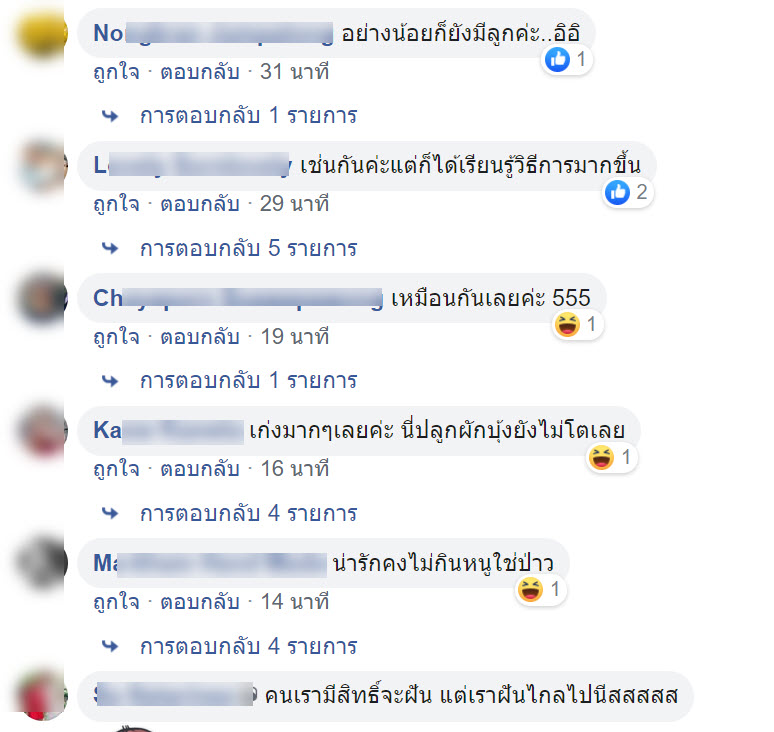Open the avatar beside the ผักบุ้ง comment
774x732 pixels.
42,431
